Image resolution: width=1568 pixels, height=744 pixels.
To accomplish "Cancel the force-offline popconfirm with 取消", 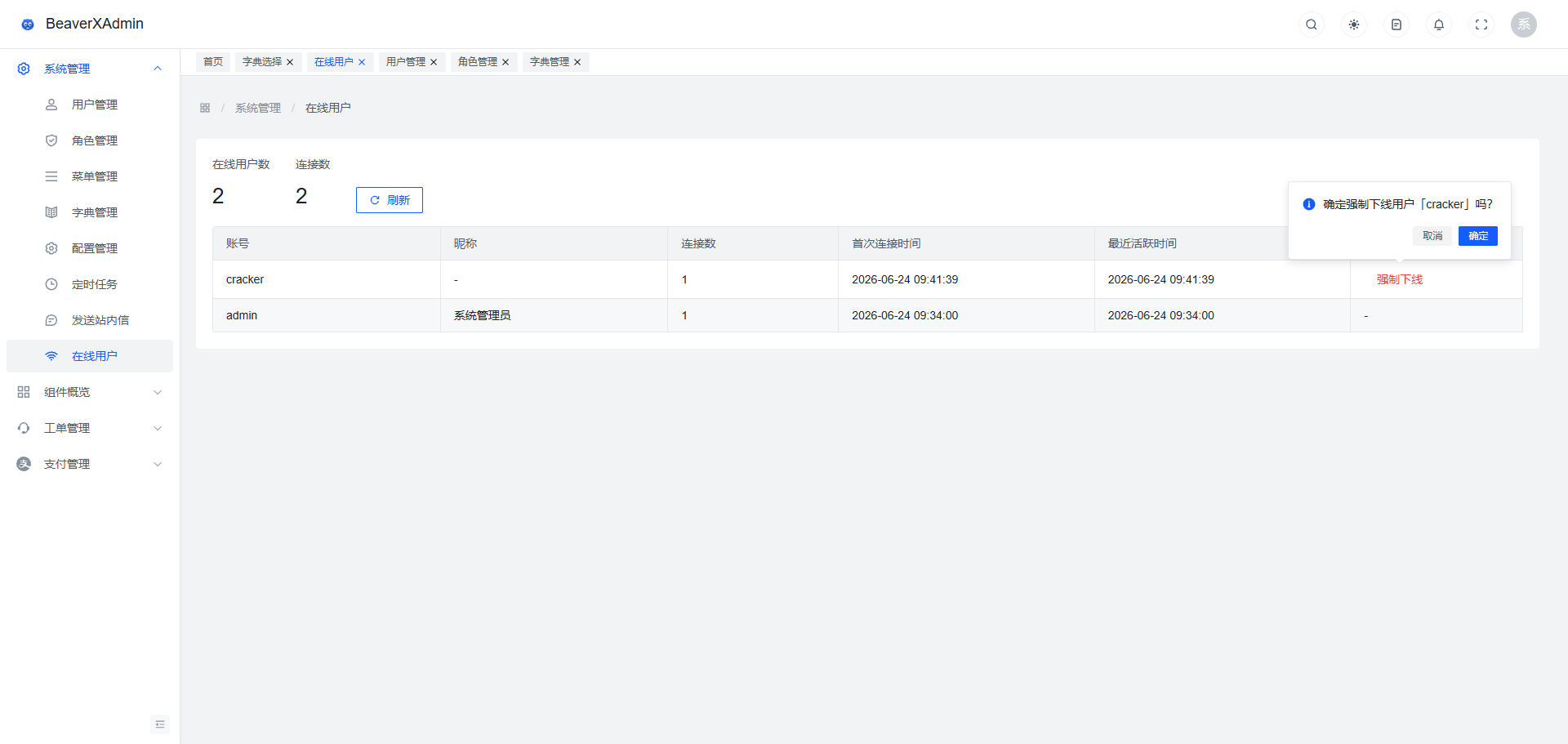I will click(x=1432, y=236).
